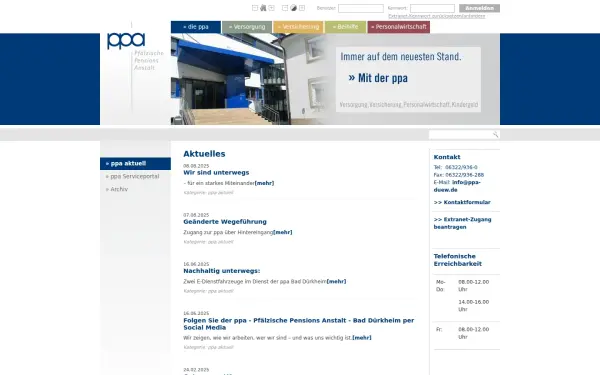
Task: Decrease font size with the first minus icon
Action: (255, 8)
